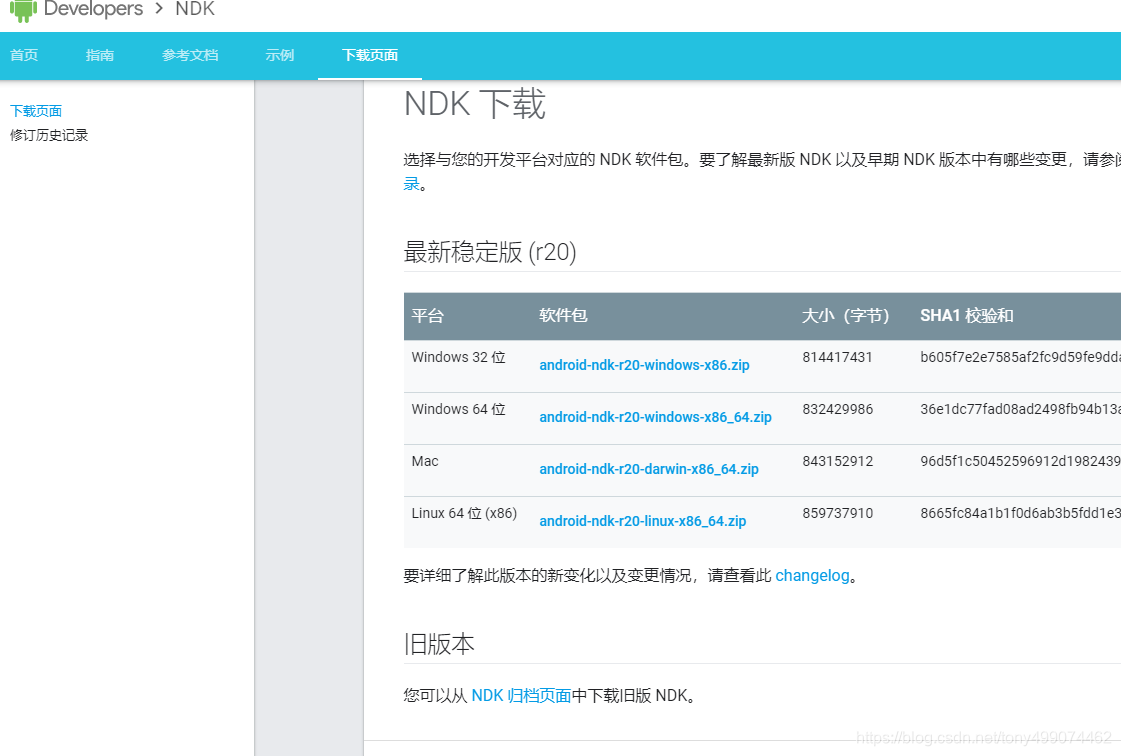
Task: Click the size value 832429986
Action: (x=837, y=409)
